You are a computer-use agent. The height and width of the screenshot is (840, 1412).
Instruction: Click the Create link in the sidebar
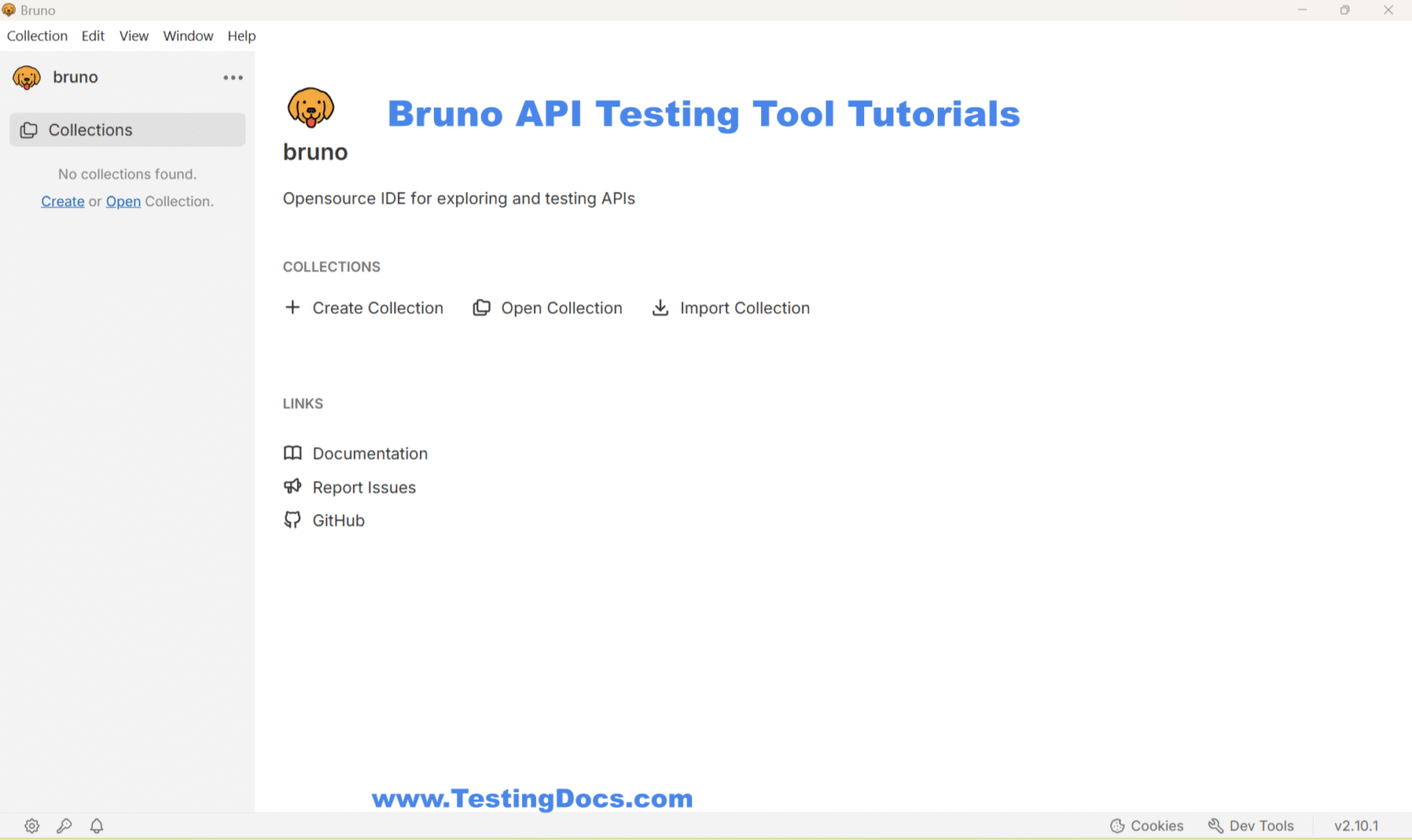tap(62, 201)
